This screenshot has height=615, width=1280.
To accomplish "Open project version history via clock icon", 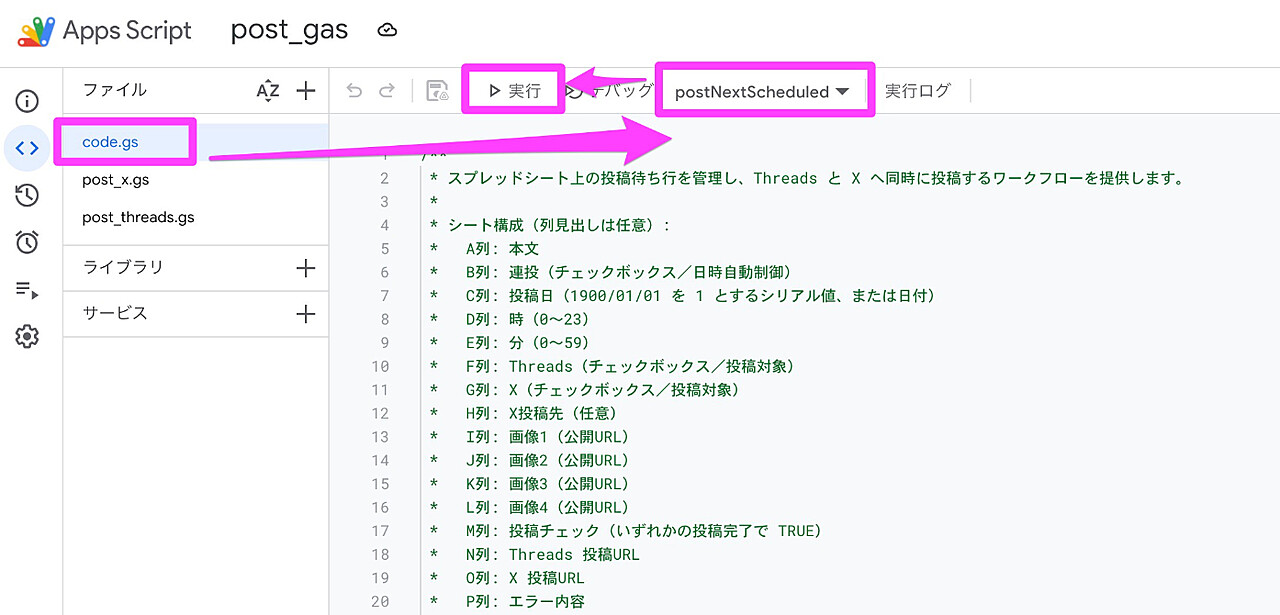I will [x=27, y=195].
